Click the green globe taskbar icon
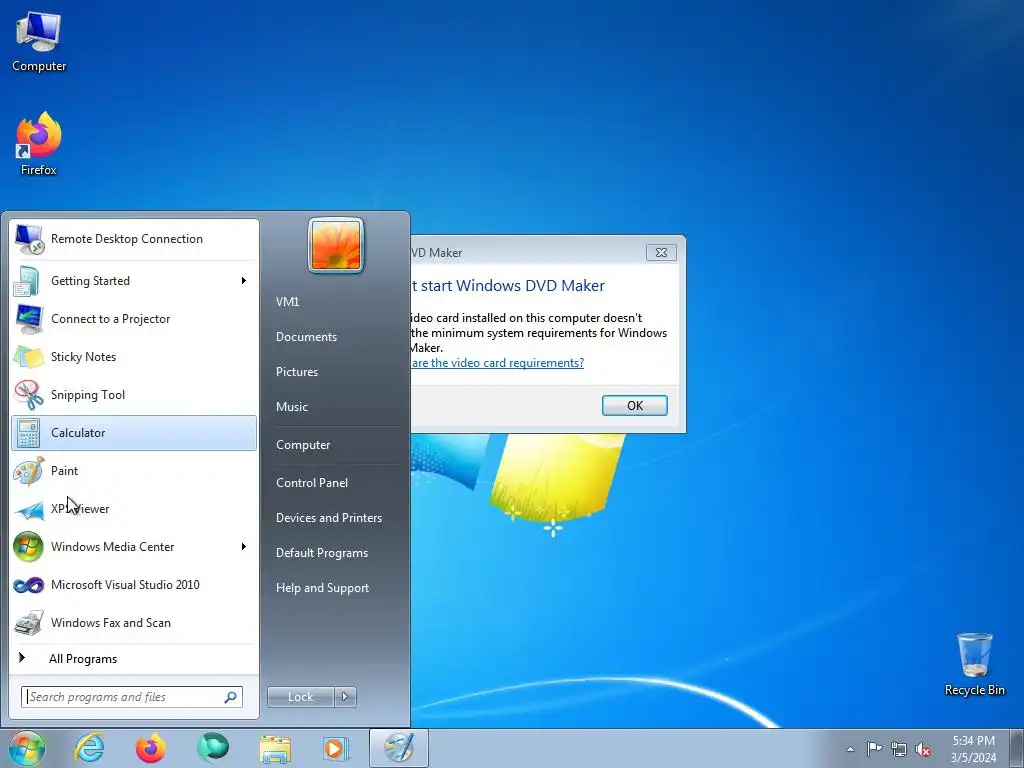This screenshot has width=1024, height=768. point(213,747)
